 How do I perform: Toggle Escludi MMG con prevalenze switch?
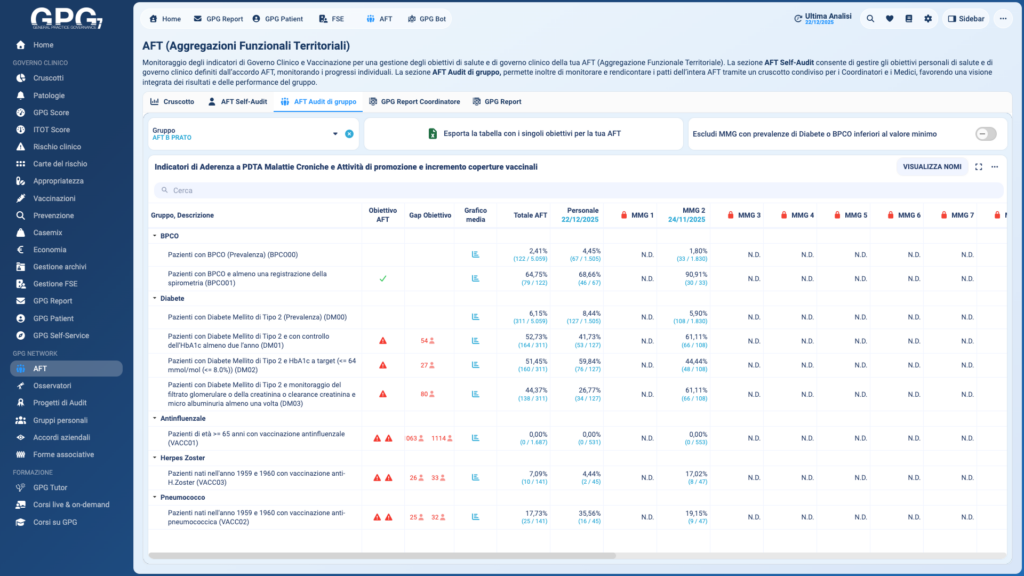coord(986,134)
